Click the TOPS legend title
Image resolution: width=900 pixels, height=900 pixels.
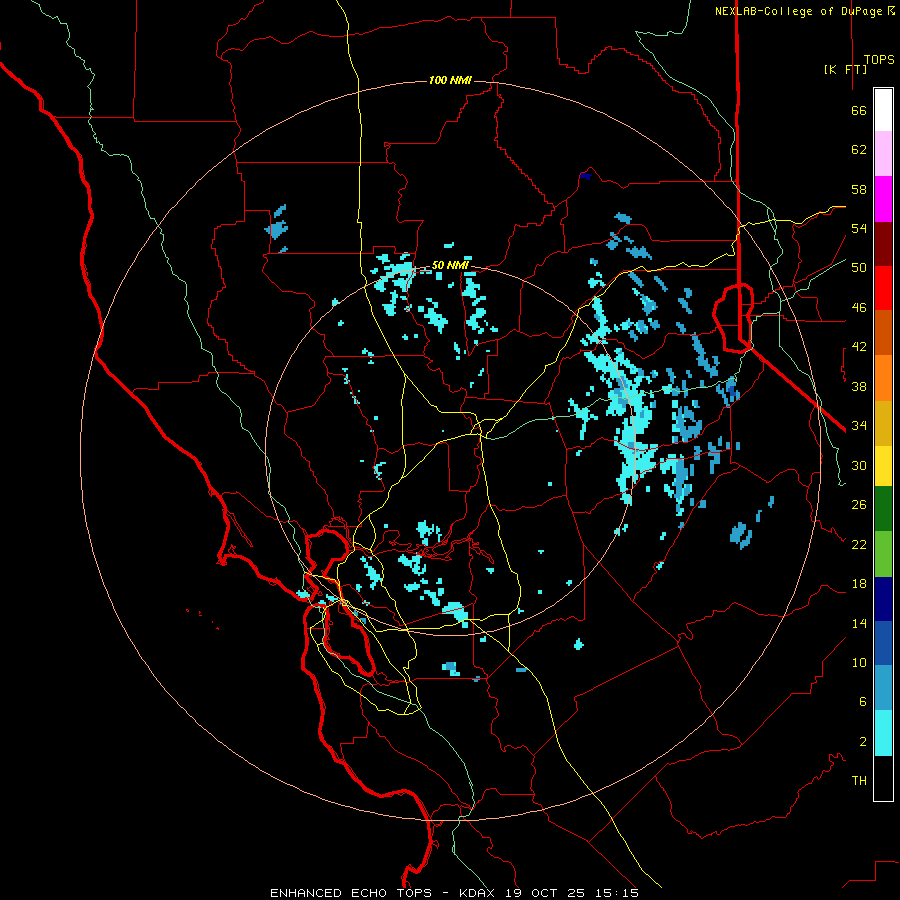[x=879, y=60]
